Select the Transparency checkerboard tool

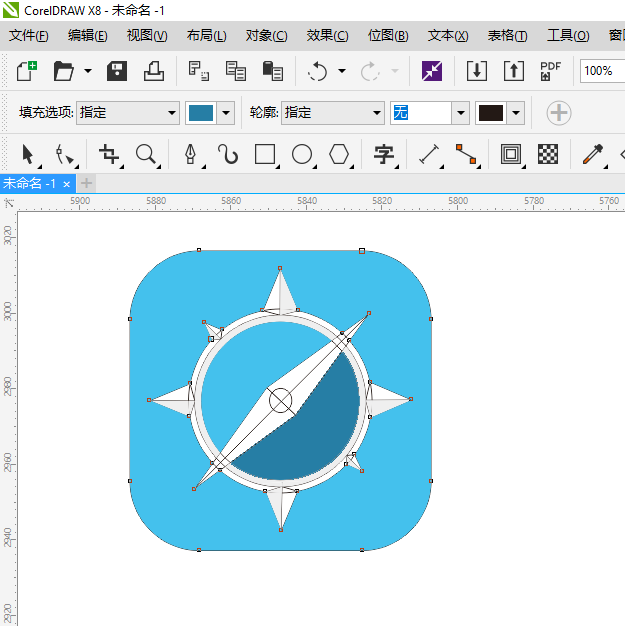click(548, 155)
